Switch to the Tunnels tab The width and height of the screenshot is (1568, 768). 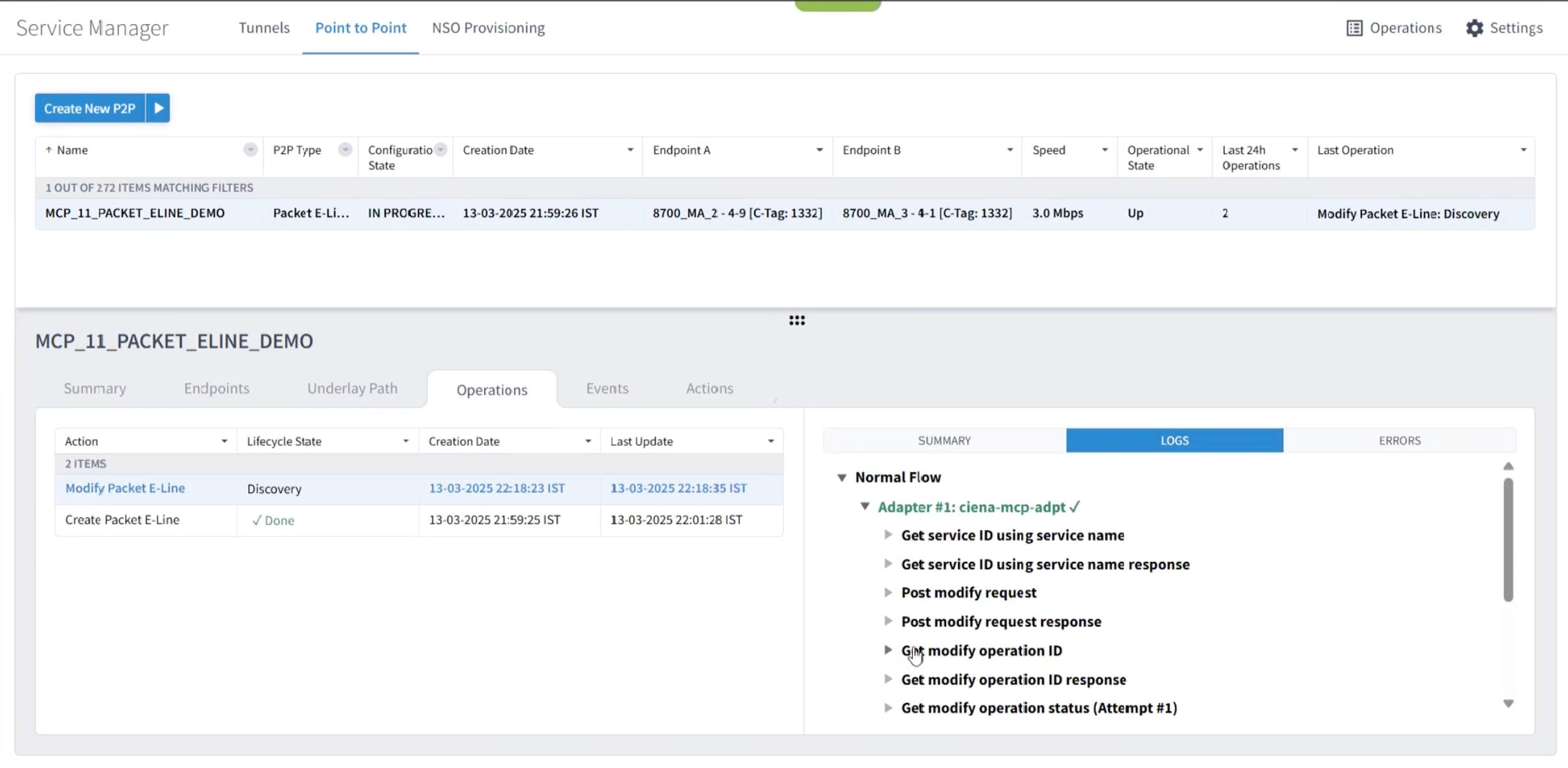[x=264, y=28]
